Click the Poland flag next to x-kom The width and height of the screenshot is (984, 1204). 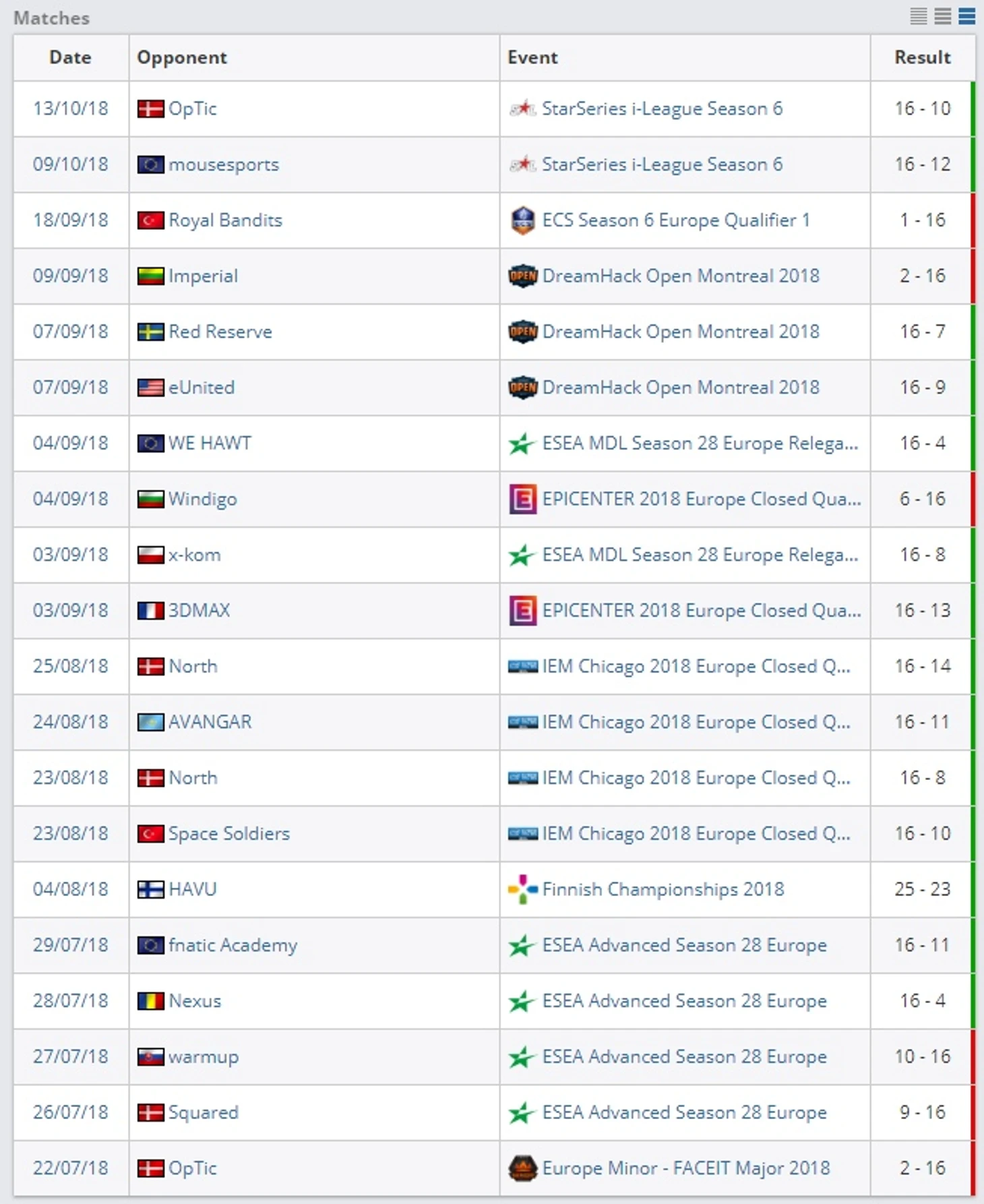pos(150,555)
